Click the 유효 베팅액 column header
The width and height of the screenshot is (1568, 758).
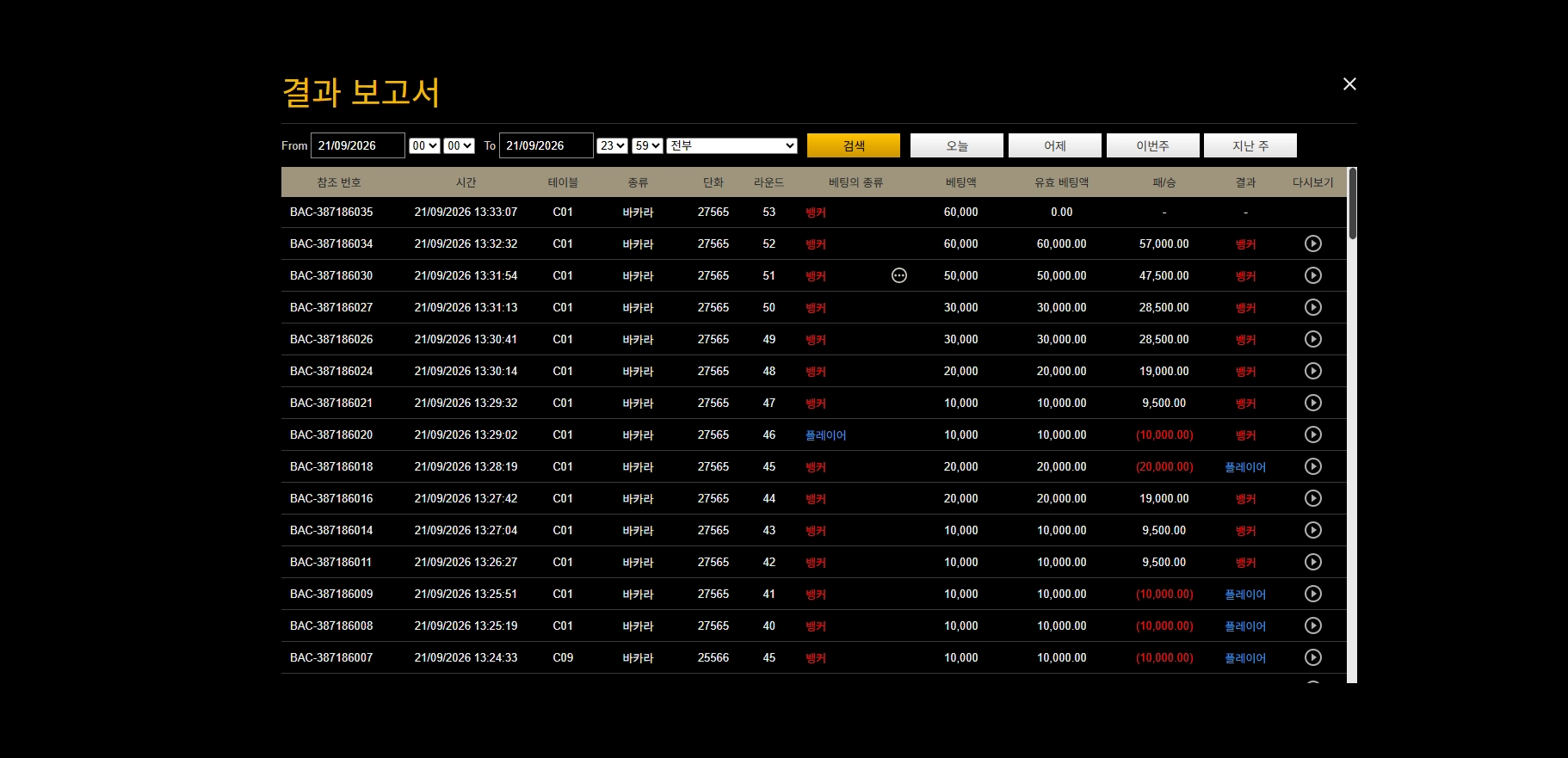[1062, 182]
